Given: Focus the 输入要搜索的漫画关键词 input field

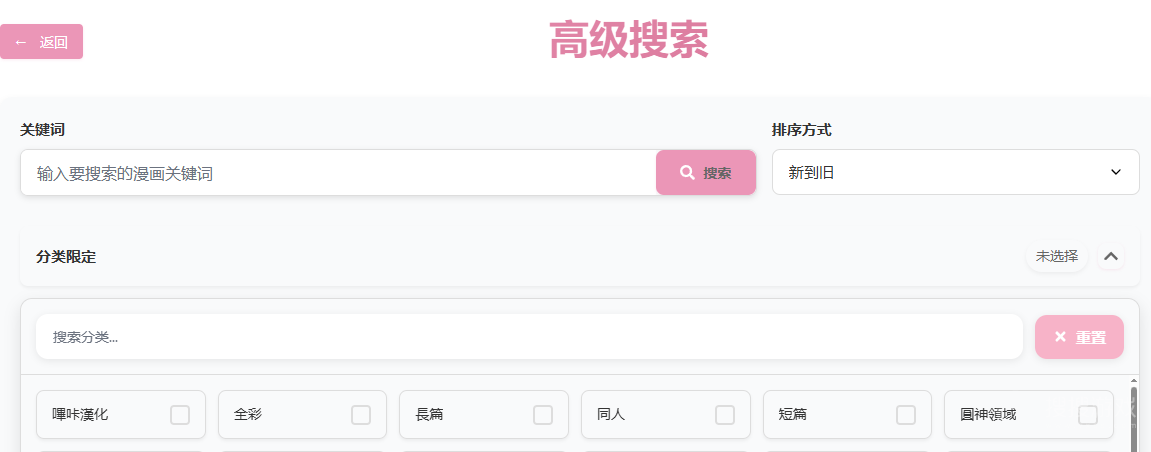Looking at the screenshot, I should point(338,172).
